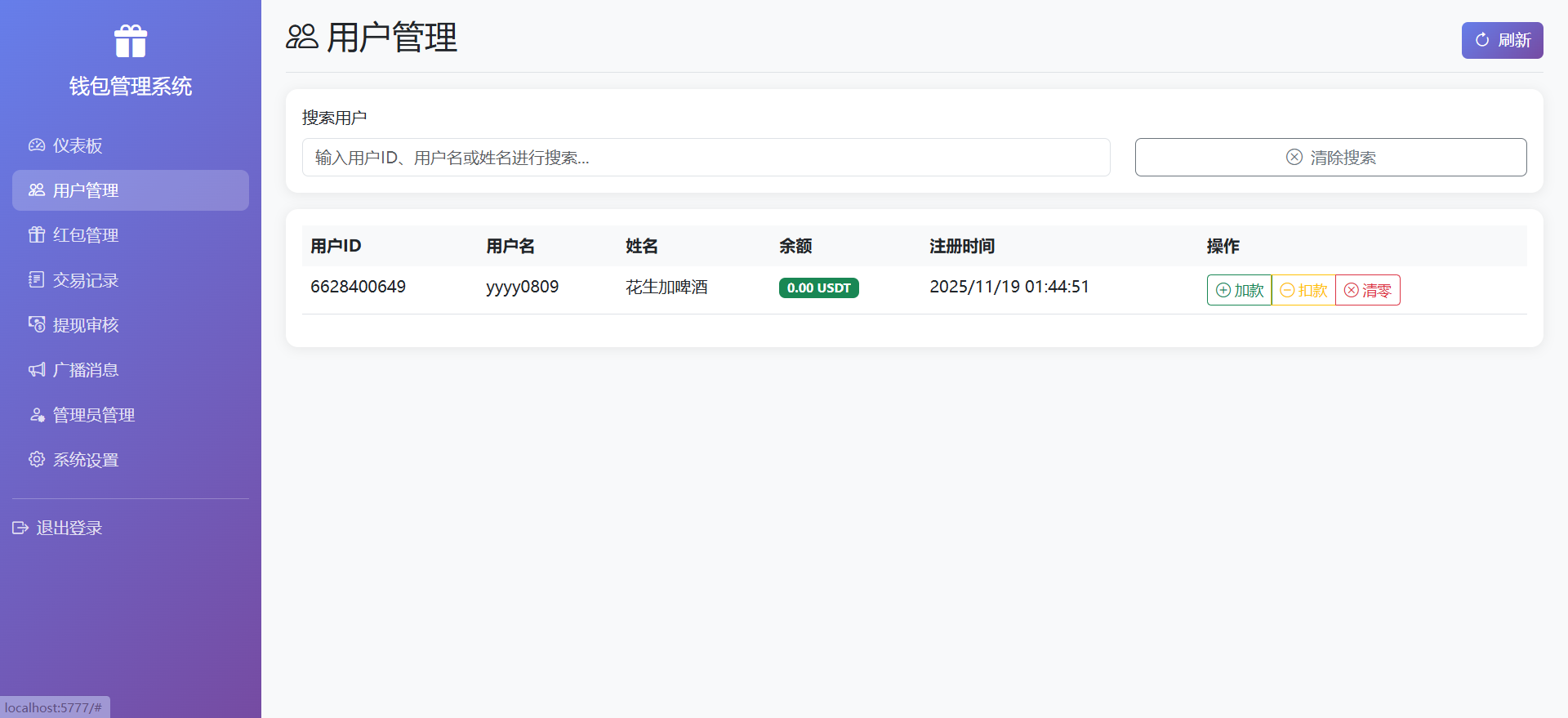The height and width of the screenshot is (718, 1568).
Task: Focus the user search input field
Action: click(x=706, y=157)
